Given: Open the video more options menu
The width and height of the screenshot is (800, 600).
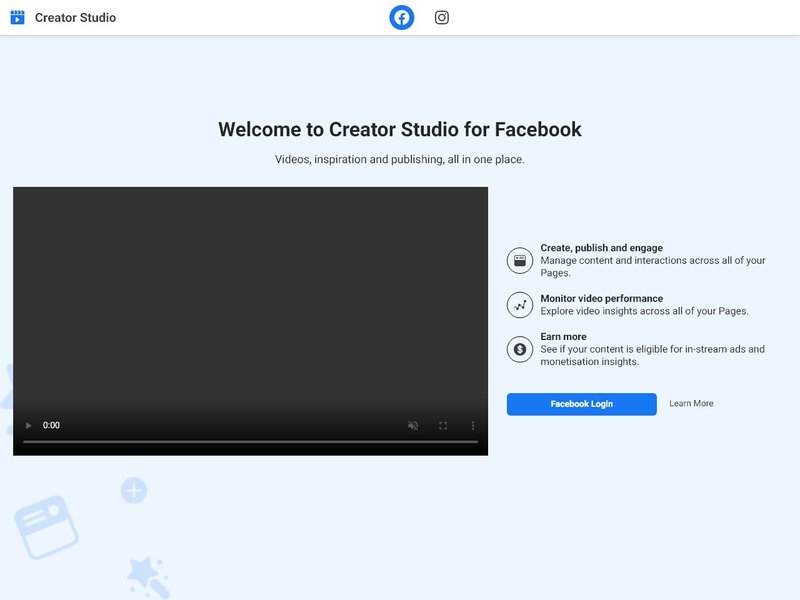Looking at the screenshot, I should (473, 425).
